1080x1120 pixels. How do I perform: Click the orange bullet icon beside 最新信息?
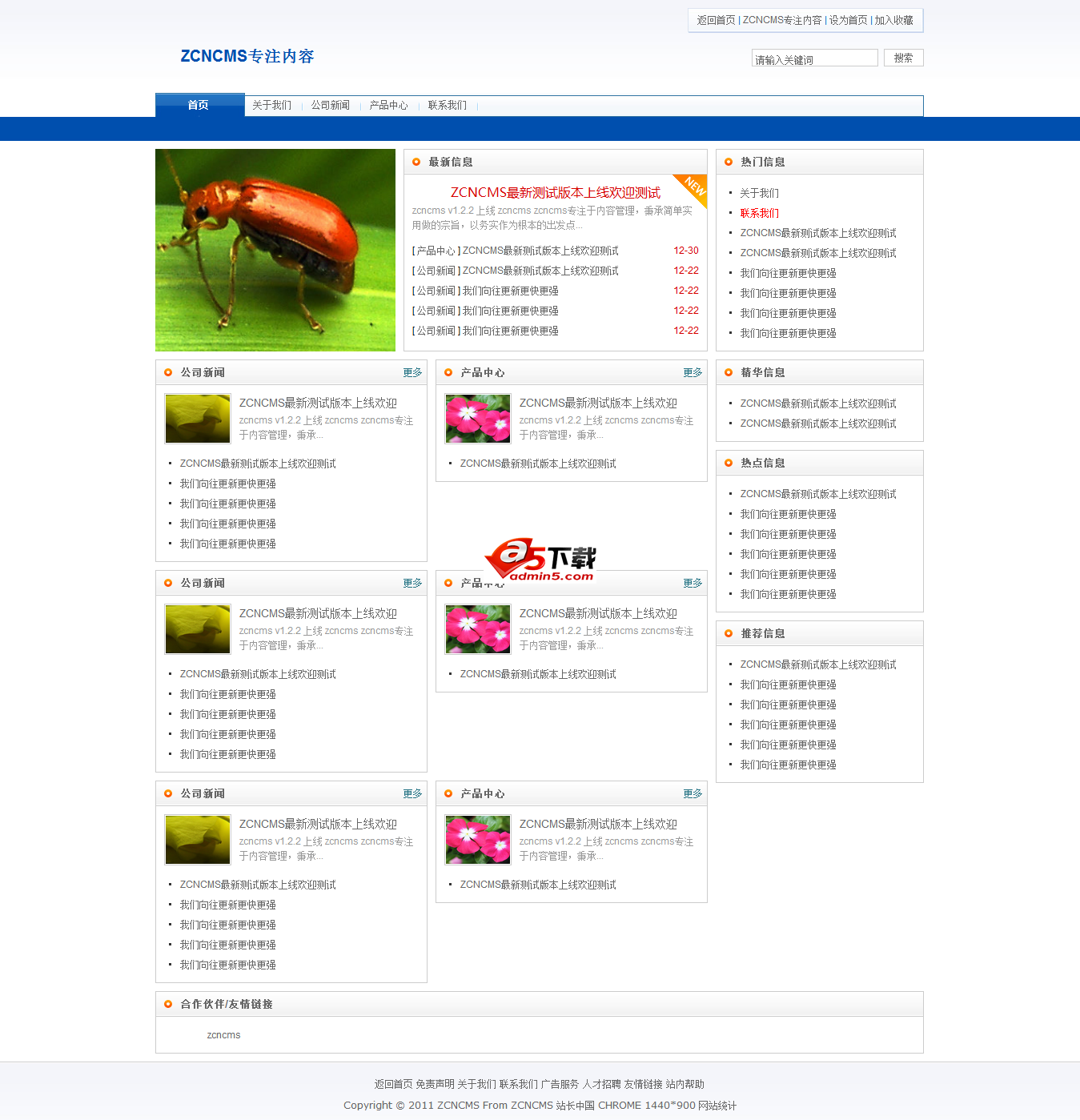(x=416, y=162)
